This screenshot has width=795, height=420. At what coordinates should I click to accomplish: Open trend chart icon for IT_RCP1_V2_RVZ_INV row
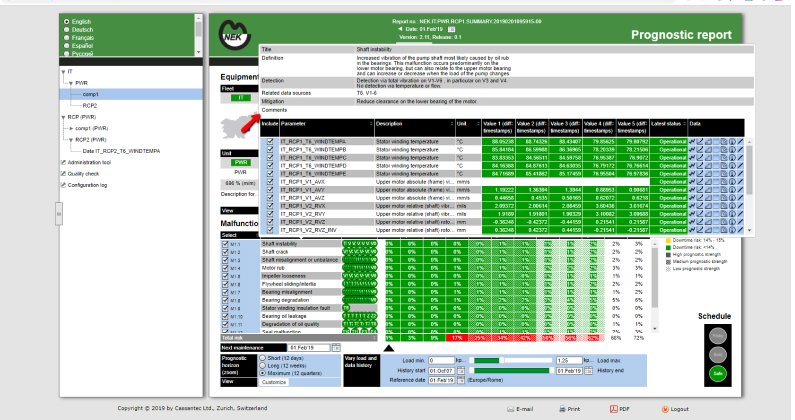point(692,230)
